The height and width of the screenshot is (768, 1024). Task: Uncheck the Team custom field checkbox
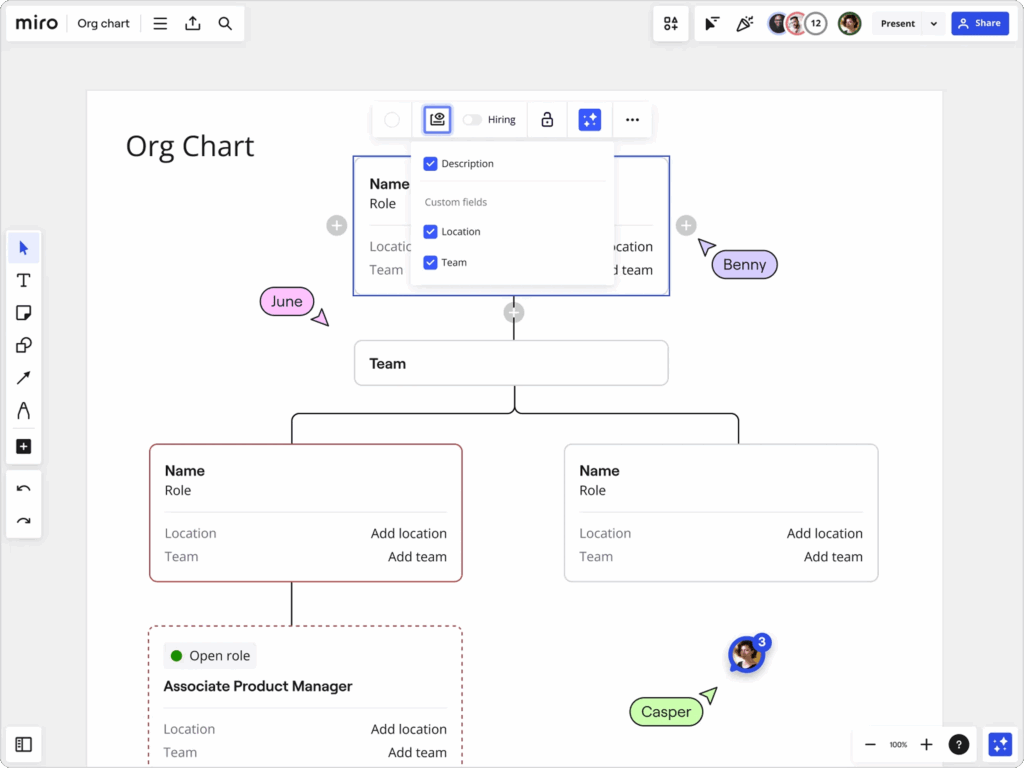[x=430, y=263]
